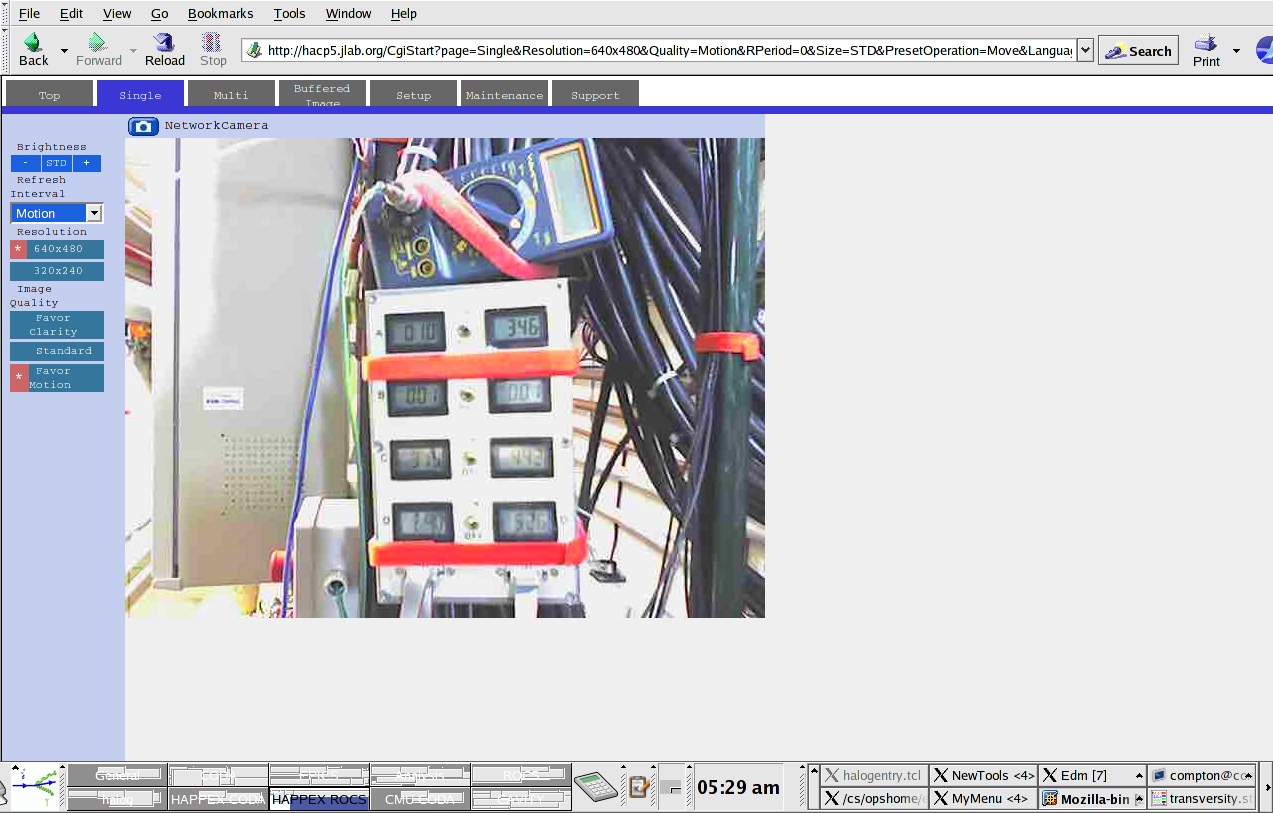This screenshot has width=1273, height=813.
Task: Click the clipboard icon in panel
Action: coord(640,787)
